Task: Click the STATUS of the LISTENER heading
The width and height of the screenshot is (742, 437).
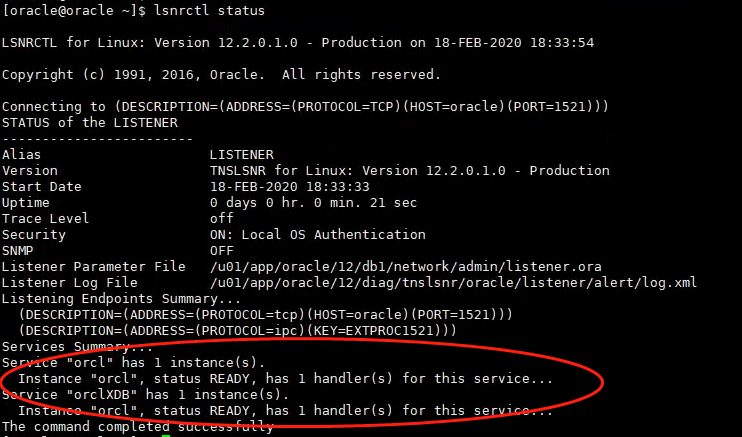Action: pyautogui.click(x=90, y=123)
